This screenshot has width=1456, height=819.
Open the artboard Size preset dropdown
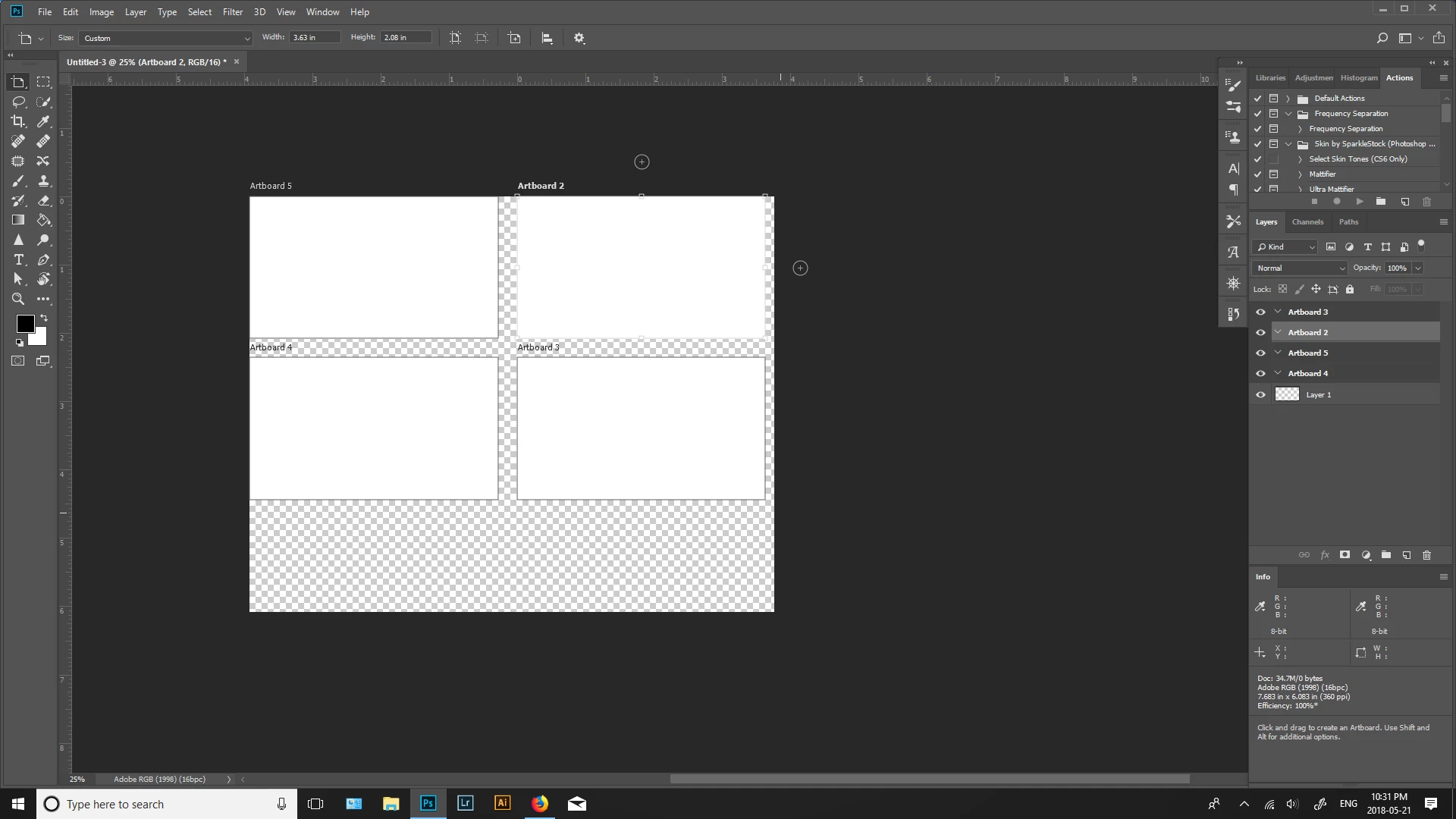click(x=165, y=38)
